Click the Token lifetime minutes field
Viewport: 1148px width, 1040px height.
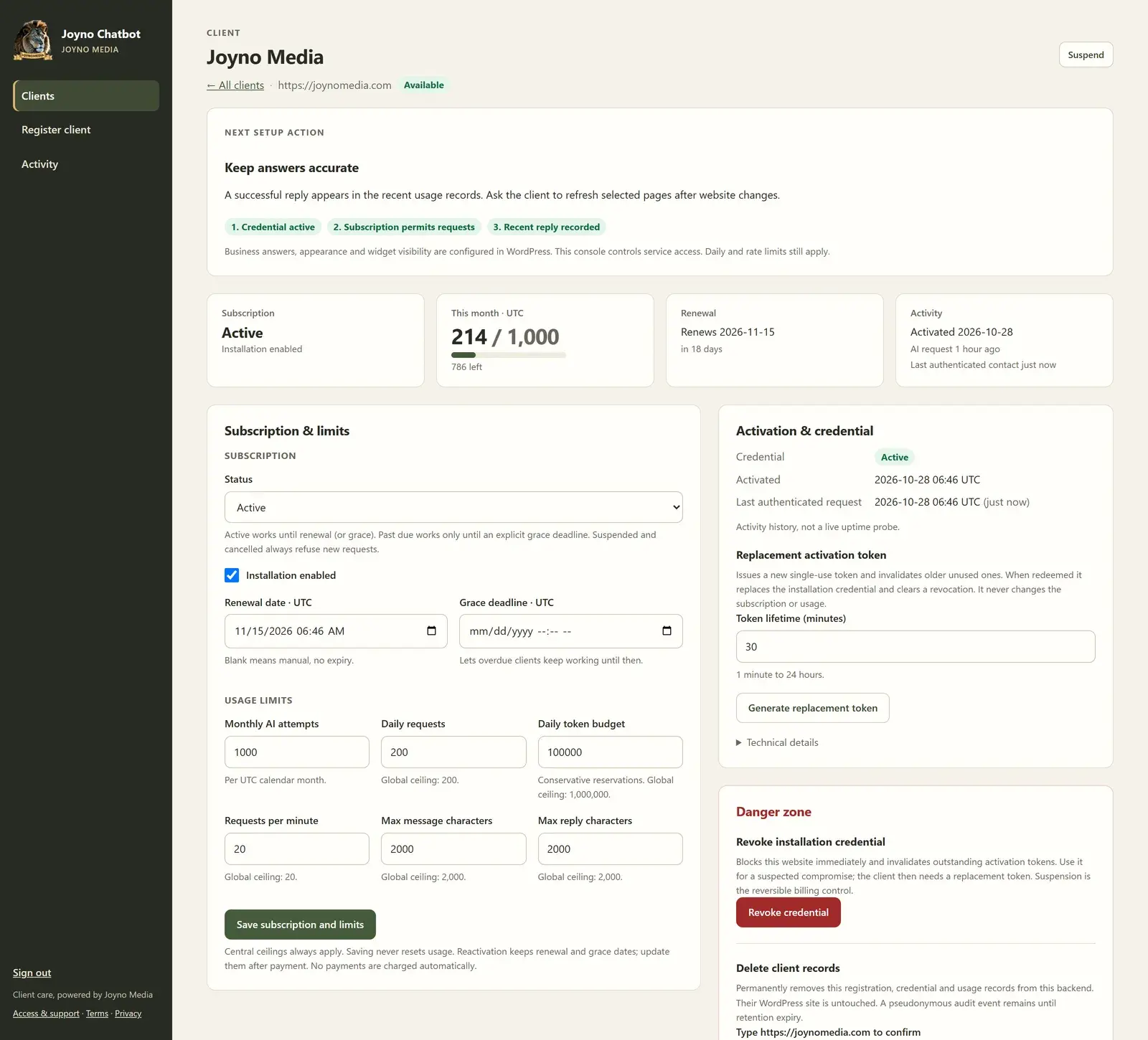916,647
